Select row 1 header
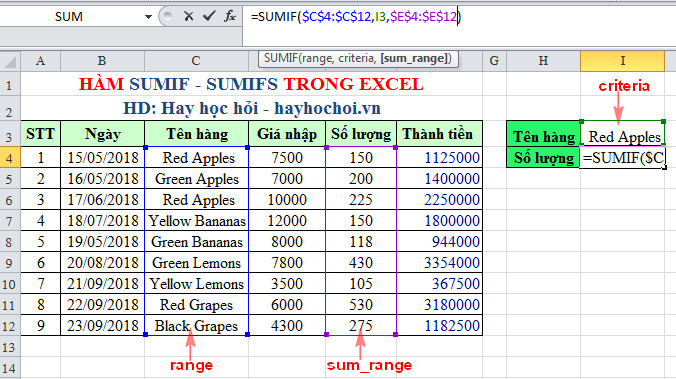The image size is (676, 379). click(10, 85)
